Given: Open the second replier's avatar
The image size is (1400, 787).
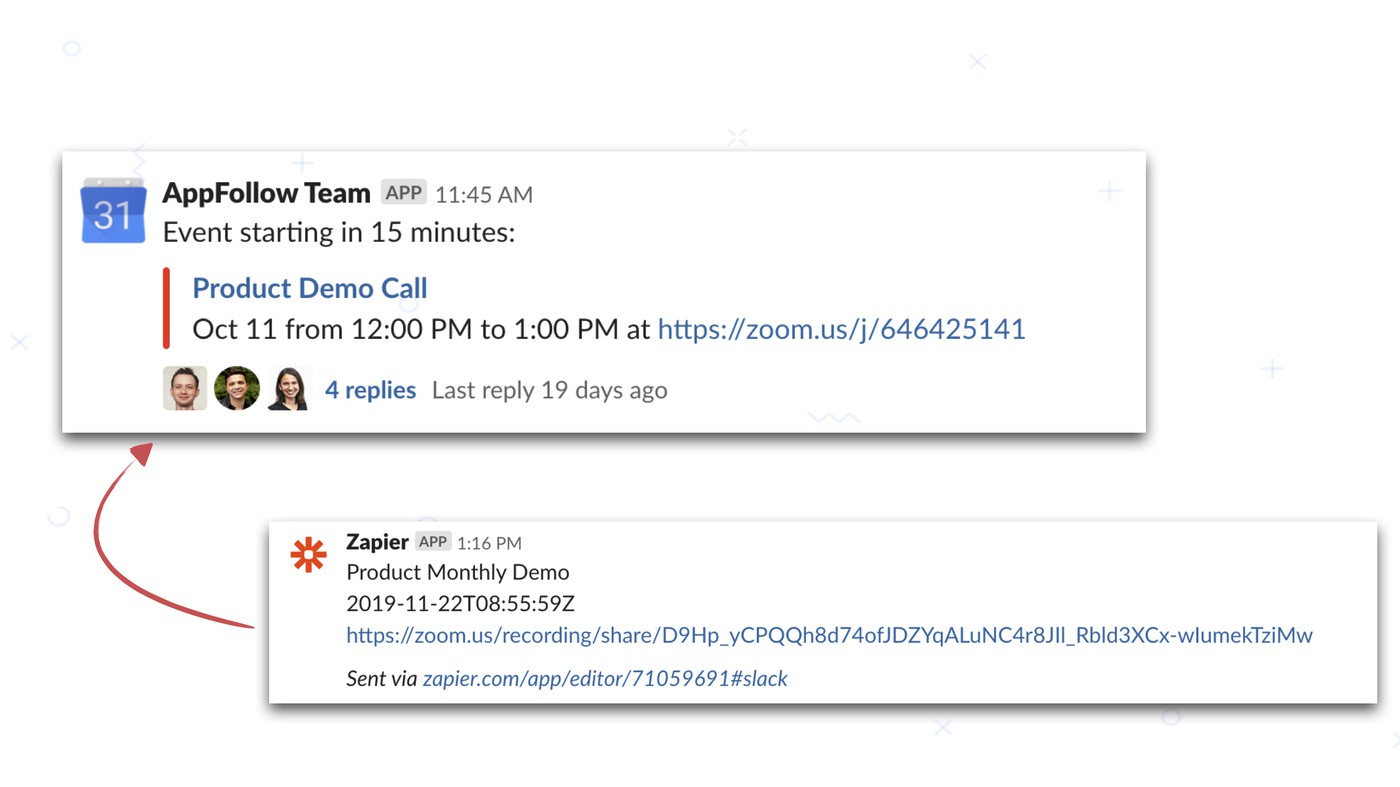Looking at the screenshot, I should [x=237, y=388].
